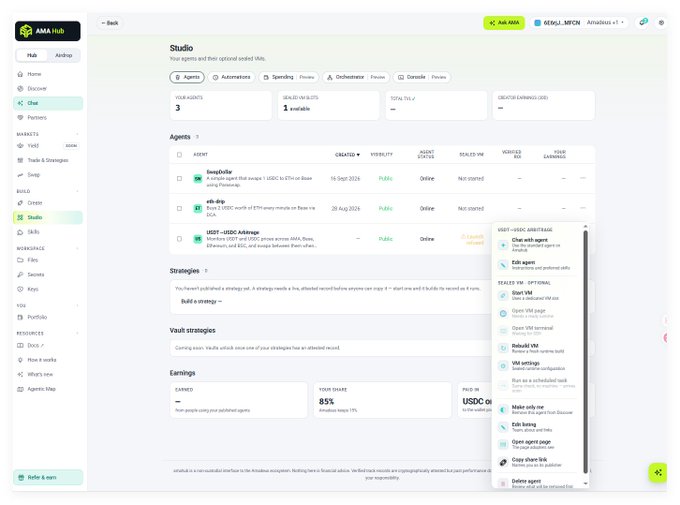The height and width of the screenshot is (505, 680).
Task: Choose Open agent page in the menu
Action: pos(537,444)
